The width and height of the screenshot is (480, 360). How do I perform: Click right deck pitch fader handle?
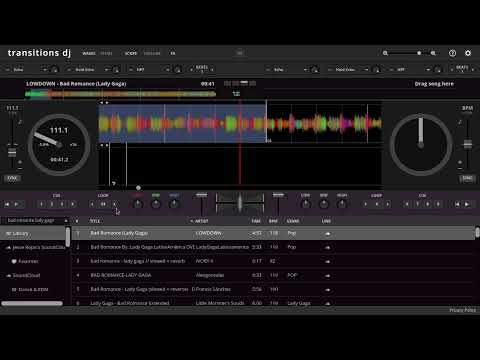468,144
